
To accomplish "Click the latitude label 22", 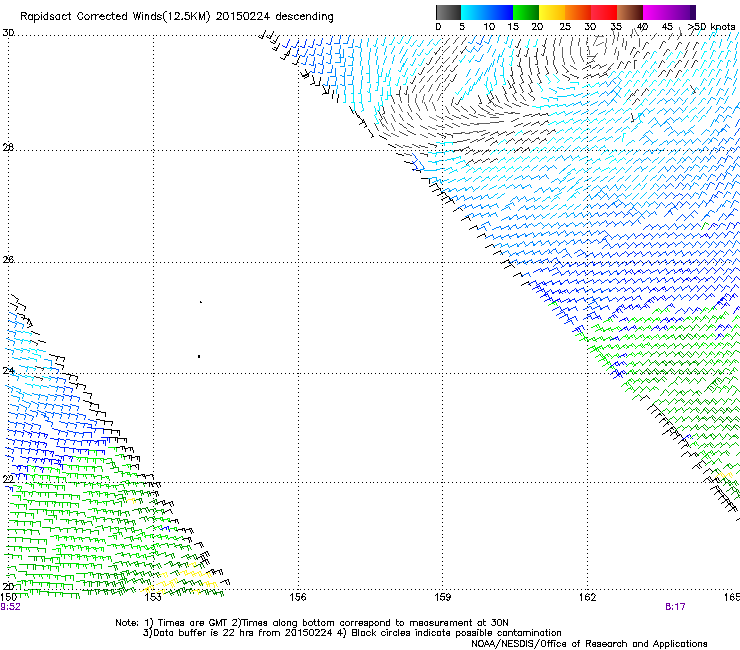I will 8,480.
